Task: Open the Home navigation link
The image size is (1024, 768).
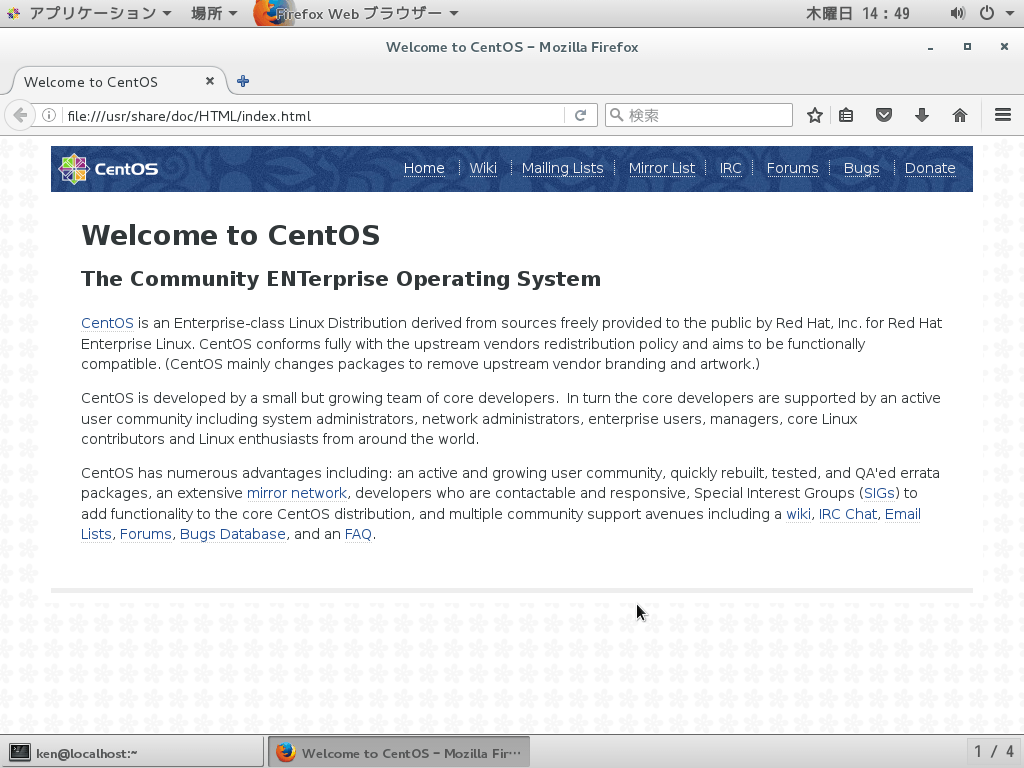Action: pyautogui.click(x=424, y=168)
